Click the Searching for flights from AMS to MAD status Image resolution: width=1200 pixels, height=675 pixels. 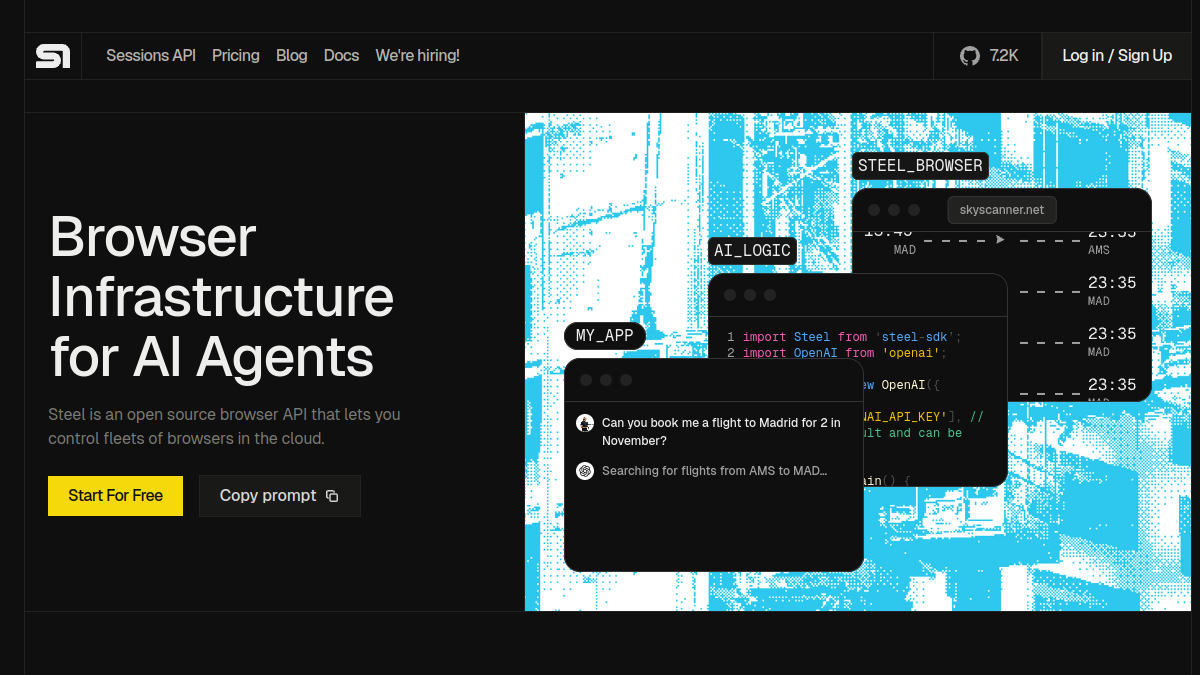pyautogui.click(x=715, y=471)
